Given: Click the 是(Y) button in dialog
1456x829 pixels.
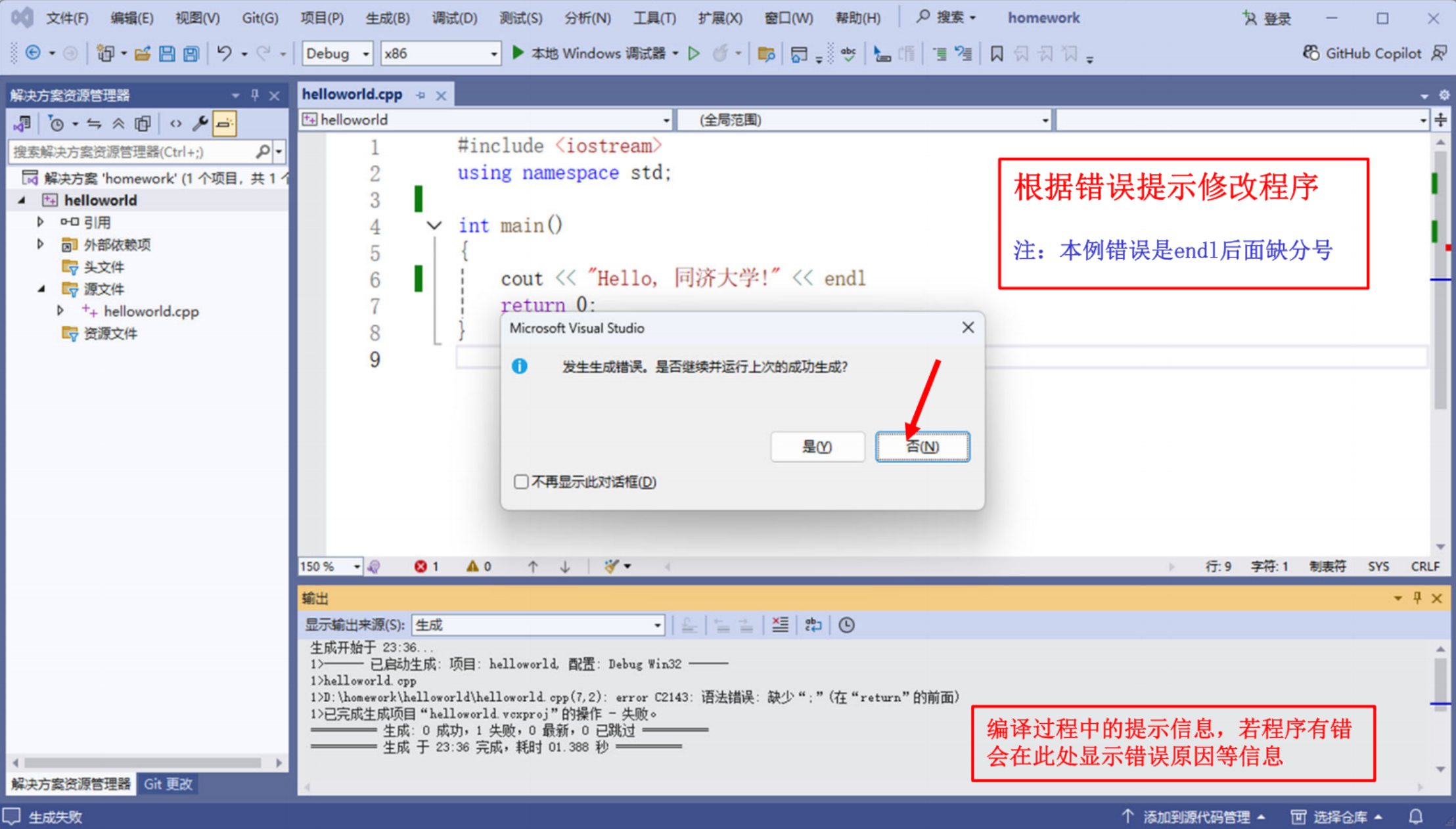Looking at the screenshot, I should (x=817, y=447).
